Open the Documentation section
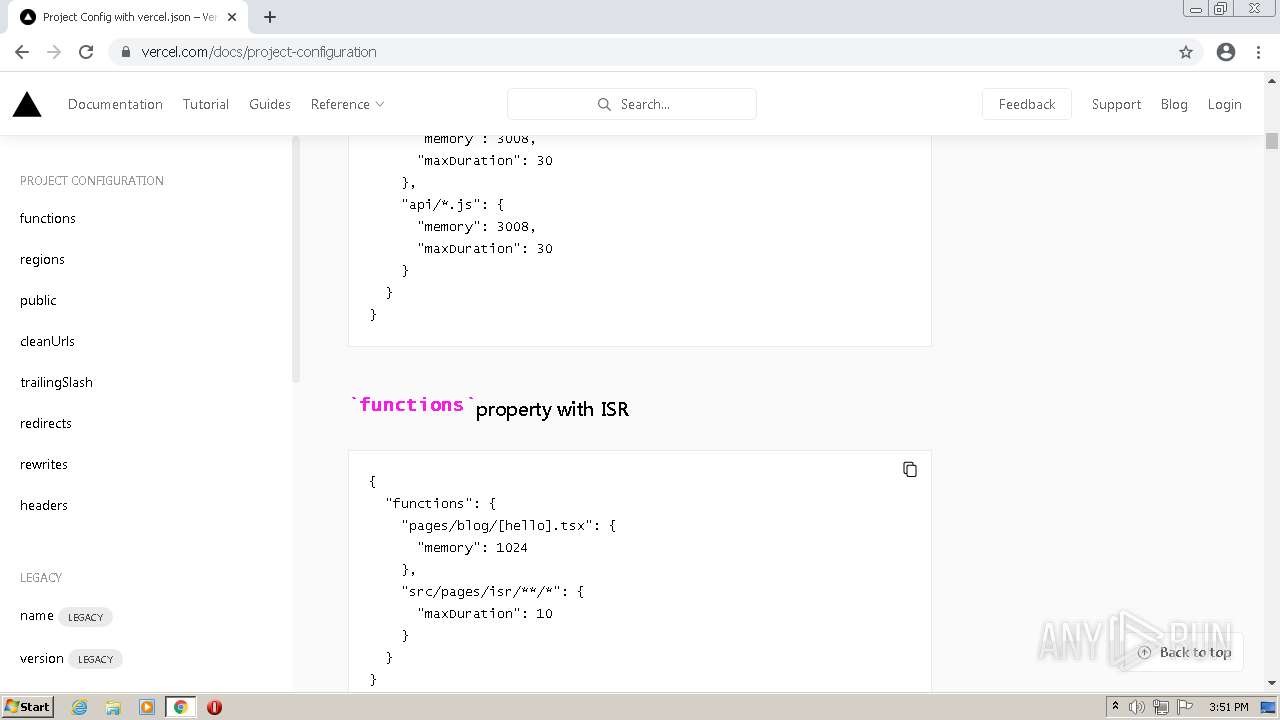 (115, 104)
